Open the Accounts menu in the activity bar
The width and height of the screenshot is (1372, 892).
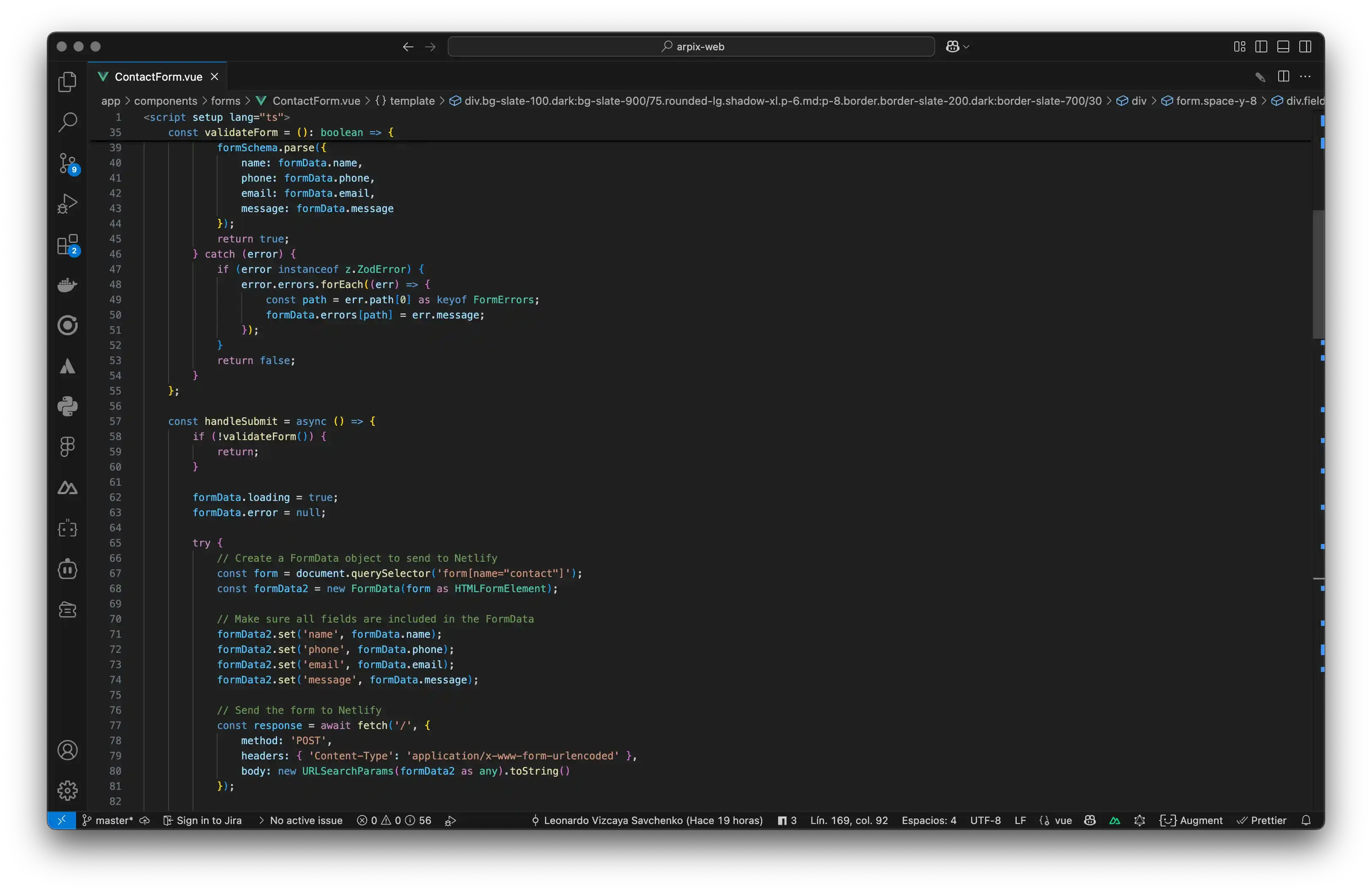pos(68,750)
